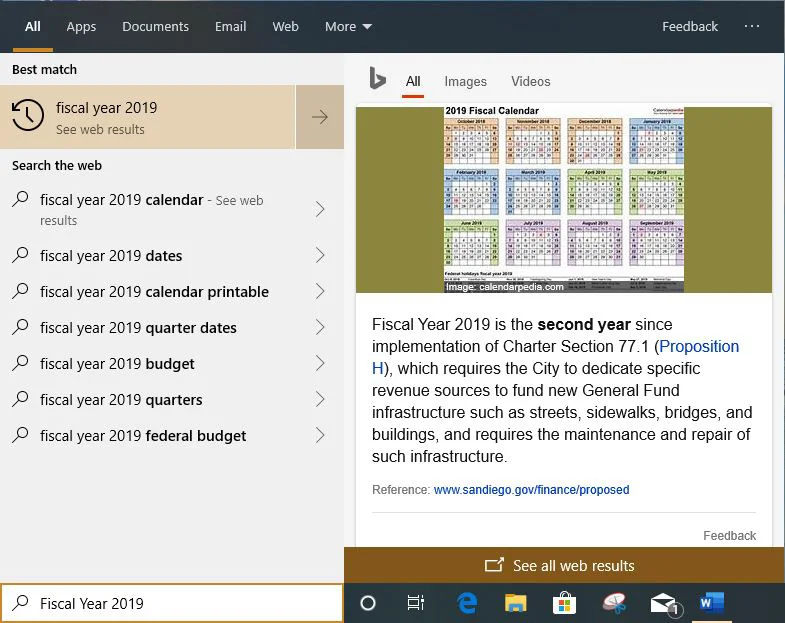The image size is (785, 623).
Task: Expand best match result with arrow button
Action: 320,117
